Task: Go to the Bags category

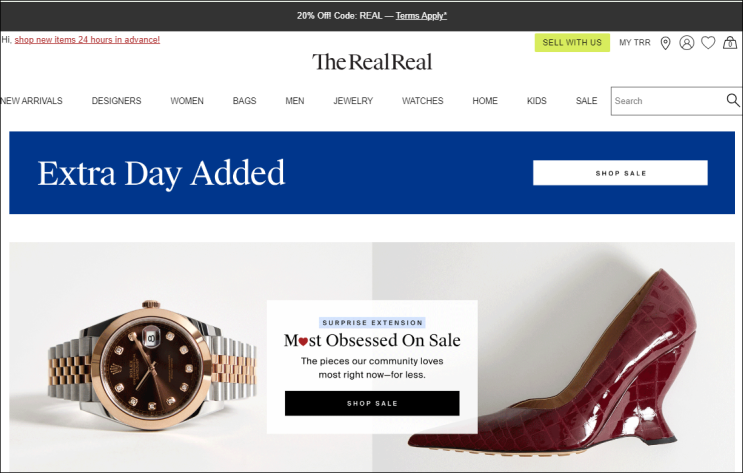Action: click(x=245, y=101)
